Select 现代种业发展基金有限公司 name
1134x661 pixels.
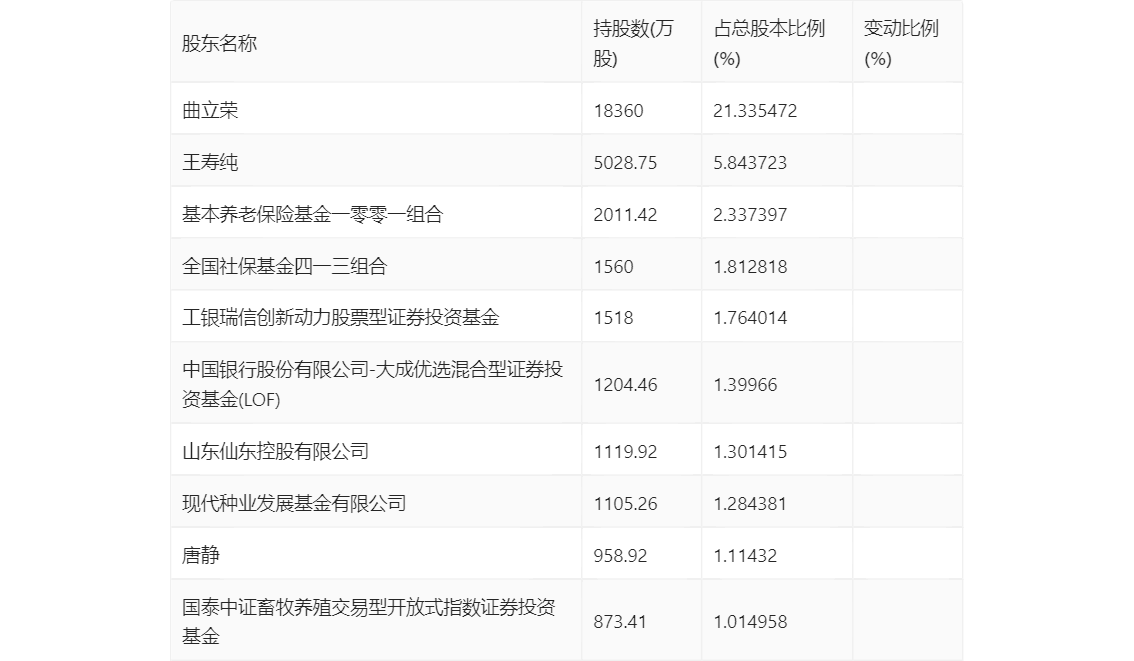pyautogui.click(x=294, y=504)
